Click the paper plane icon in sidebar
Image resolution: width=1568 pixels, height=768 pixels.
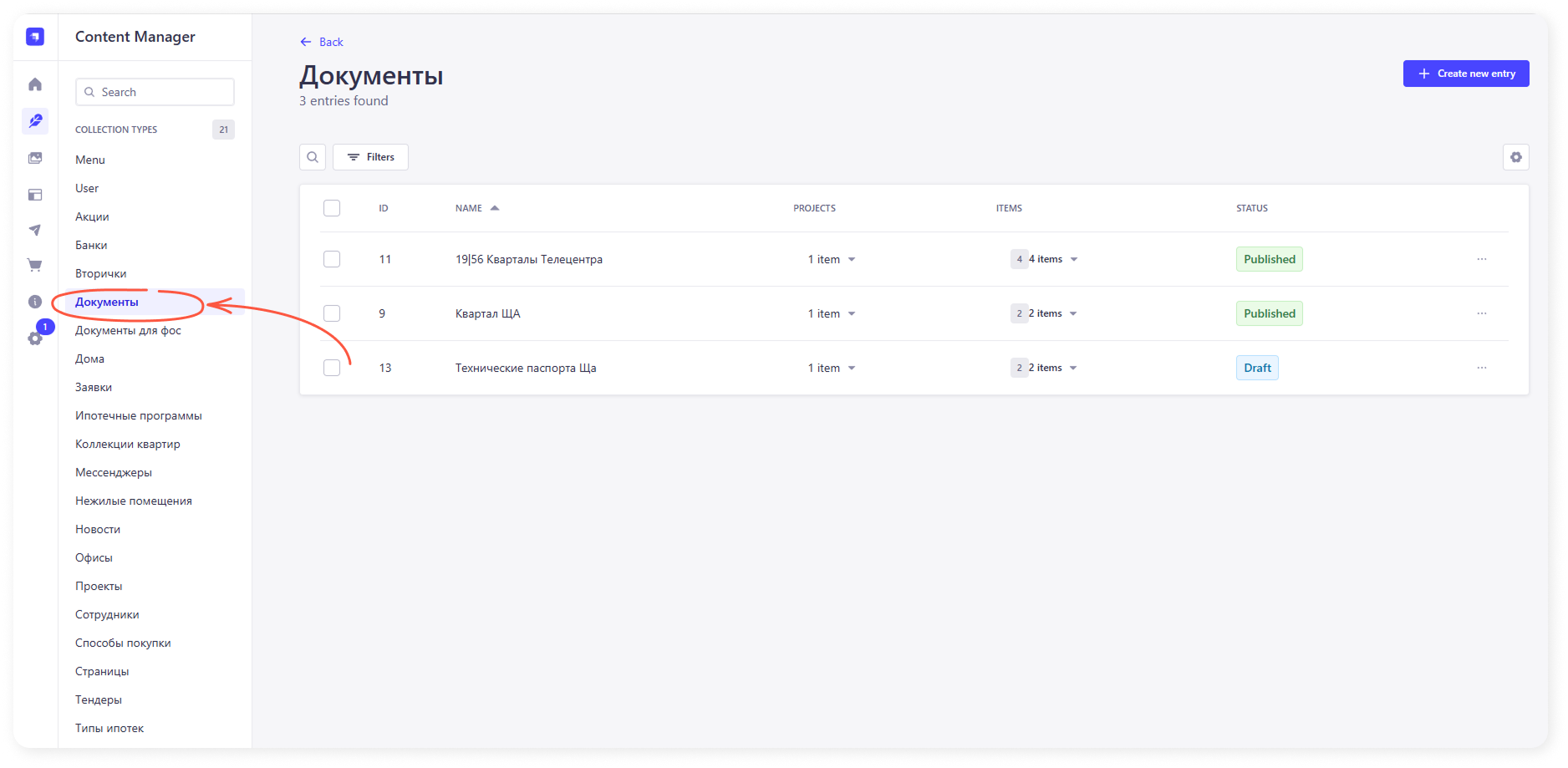click(x=35, y=231)
